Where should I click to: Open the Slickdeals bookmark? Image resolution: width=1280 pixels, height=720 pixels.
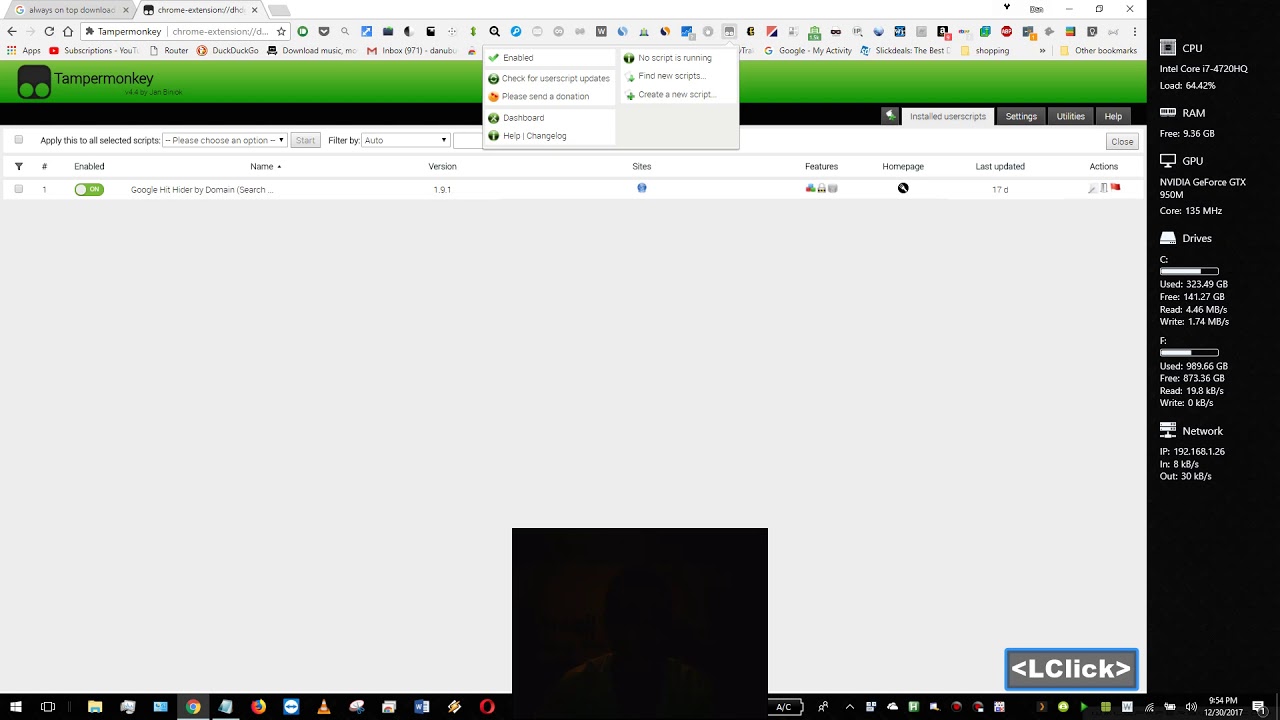tap(904, 51)
